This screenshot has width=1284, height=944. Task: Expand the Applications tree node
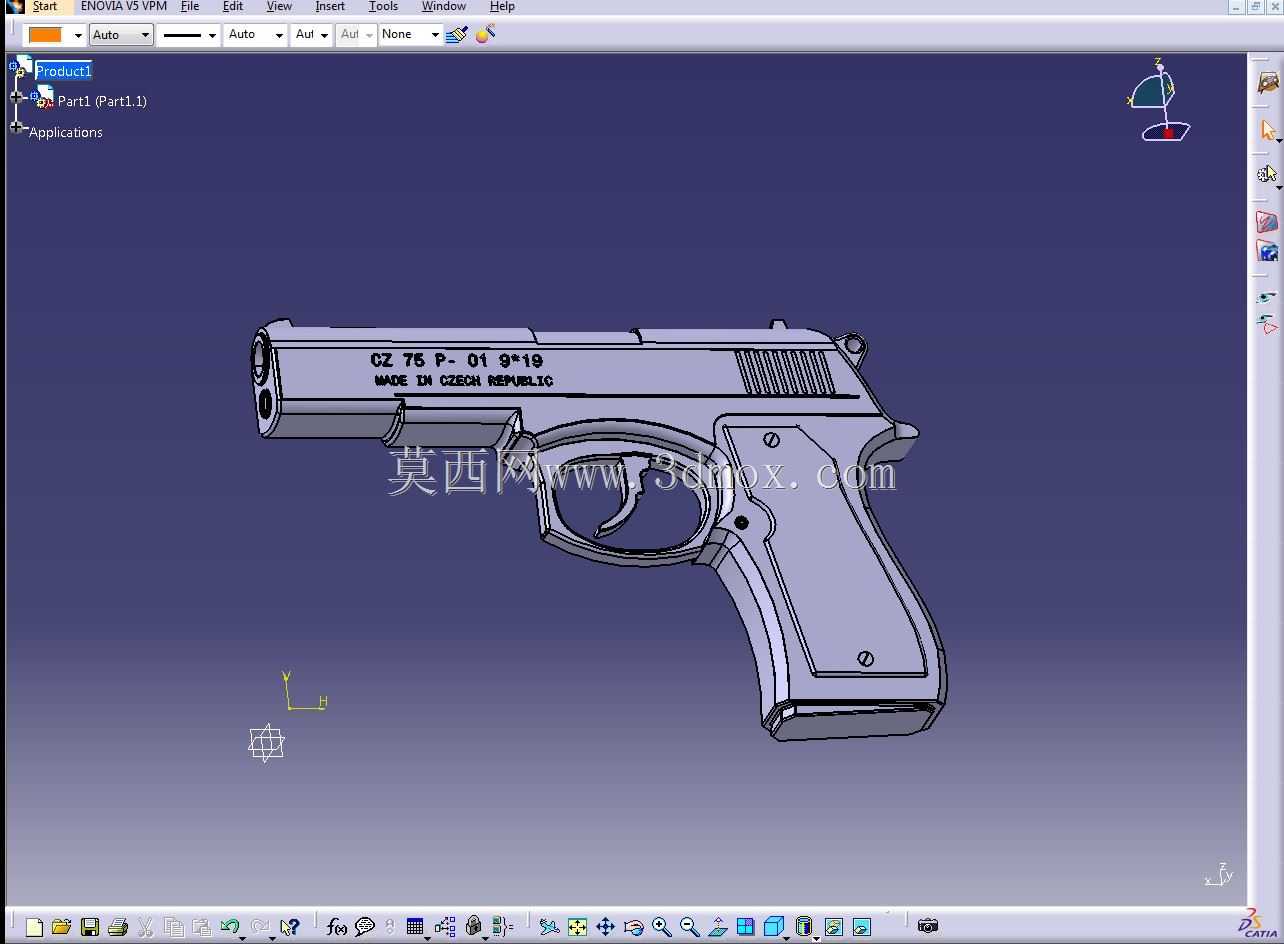click(x=16, y=127)
